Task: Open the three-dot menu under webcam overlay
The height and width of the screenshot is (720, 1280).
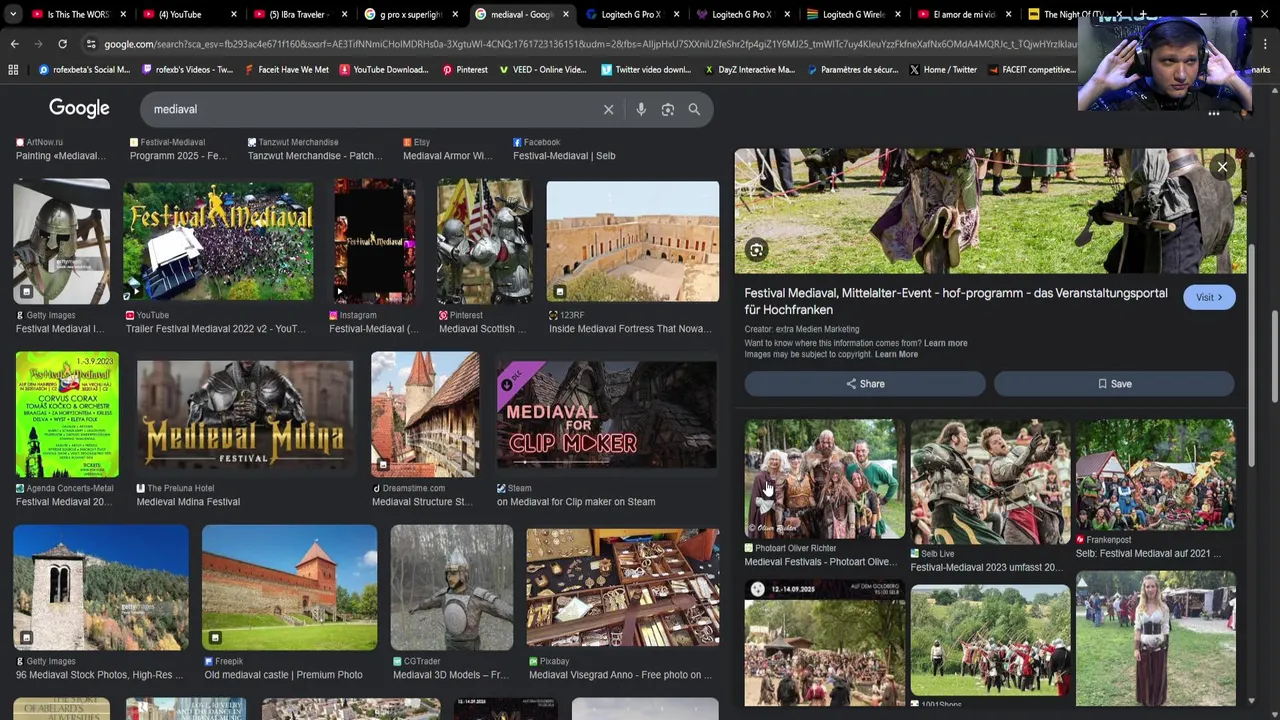Action: click(1213, 114)
